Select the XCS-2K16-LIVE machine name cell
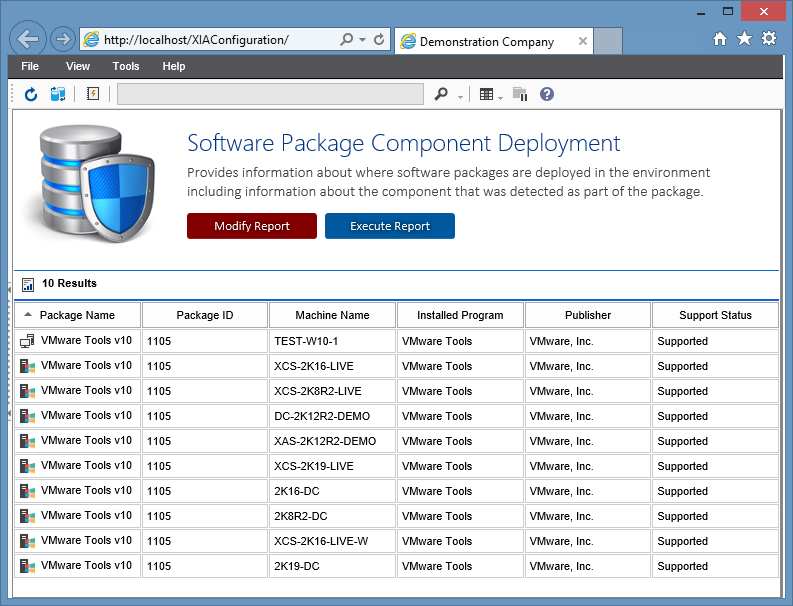793x606 pixels. [332, 366]
